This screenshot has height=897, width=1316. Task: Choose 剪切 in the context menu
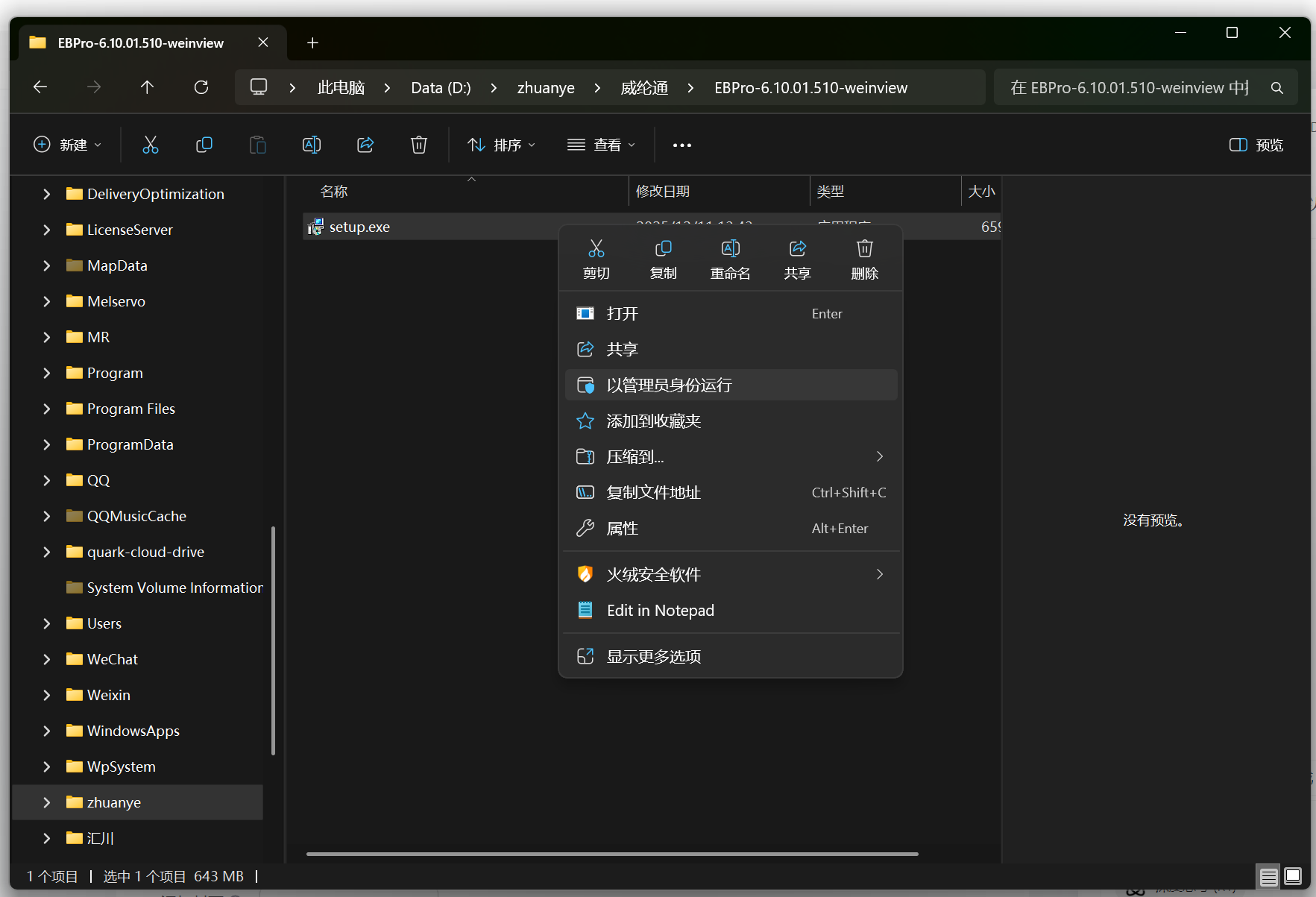pyautogui.click(x=596, y=259)
